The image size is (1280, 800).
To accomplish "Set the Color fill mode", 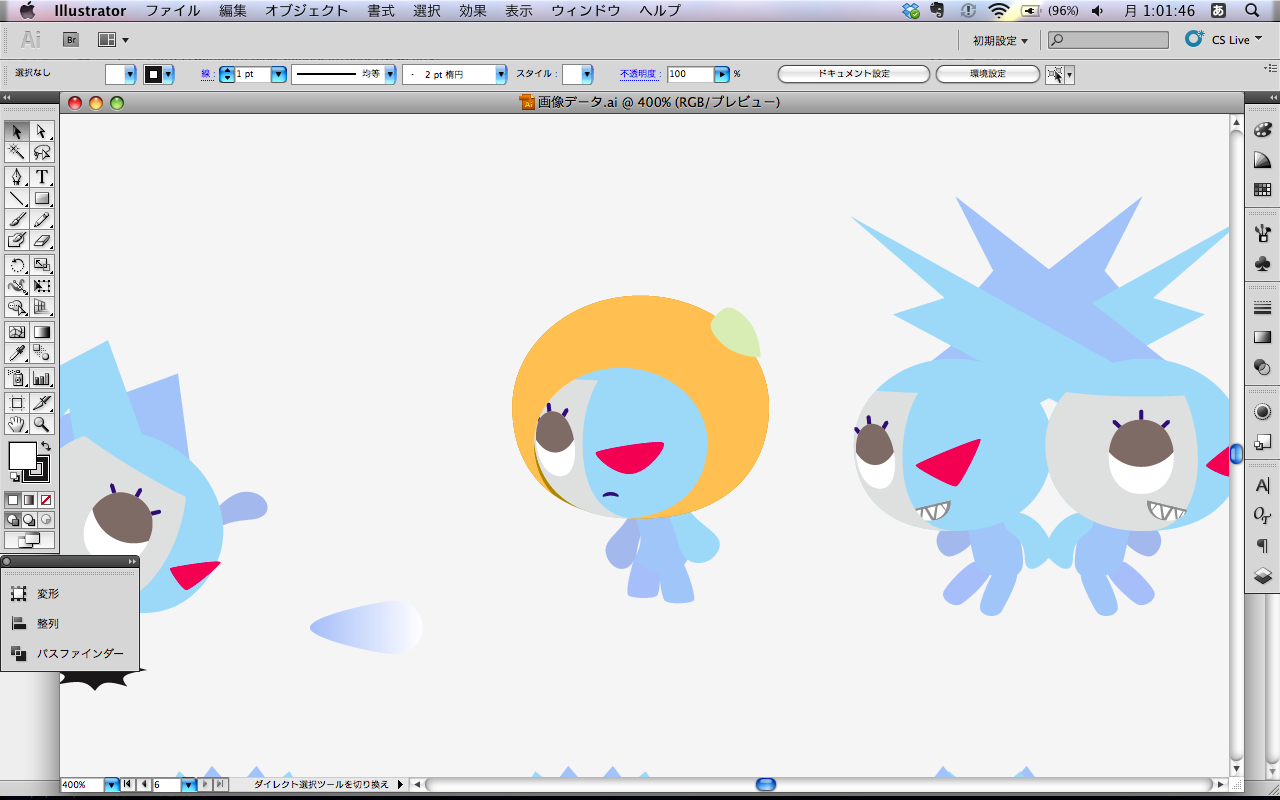I will (13, 499).
